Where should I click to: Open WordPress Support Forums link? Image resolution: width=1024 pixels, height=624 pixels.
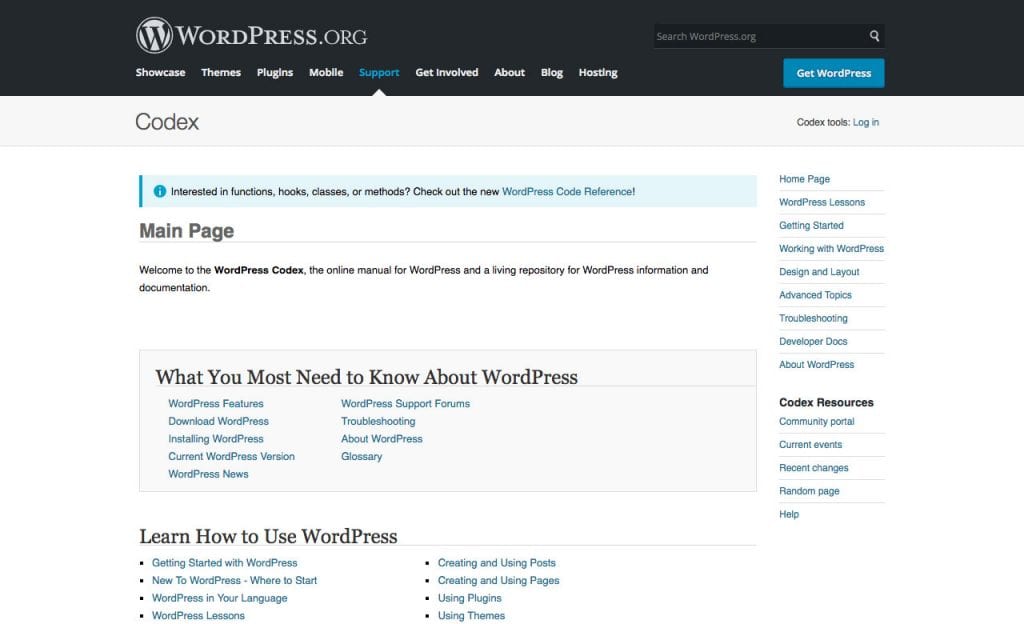point(405,403)
